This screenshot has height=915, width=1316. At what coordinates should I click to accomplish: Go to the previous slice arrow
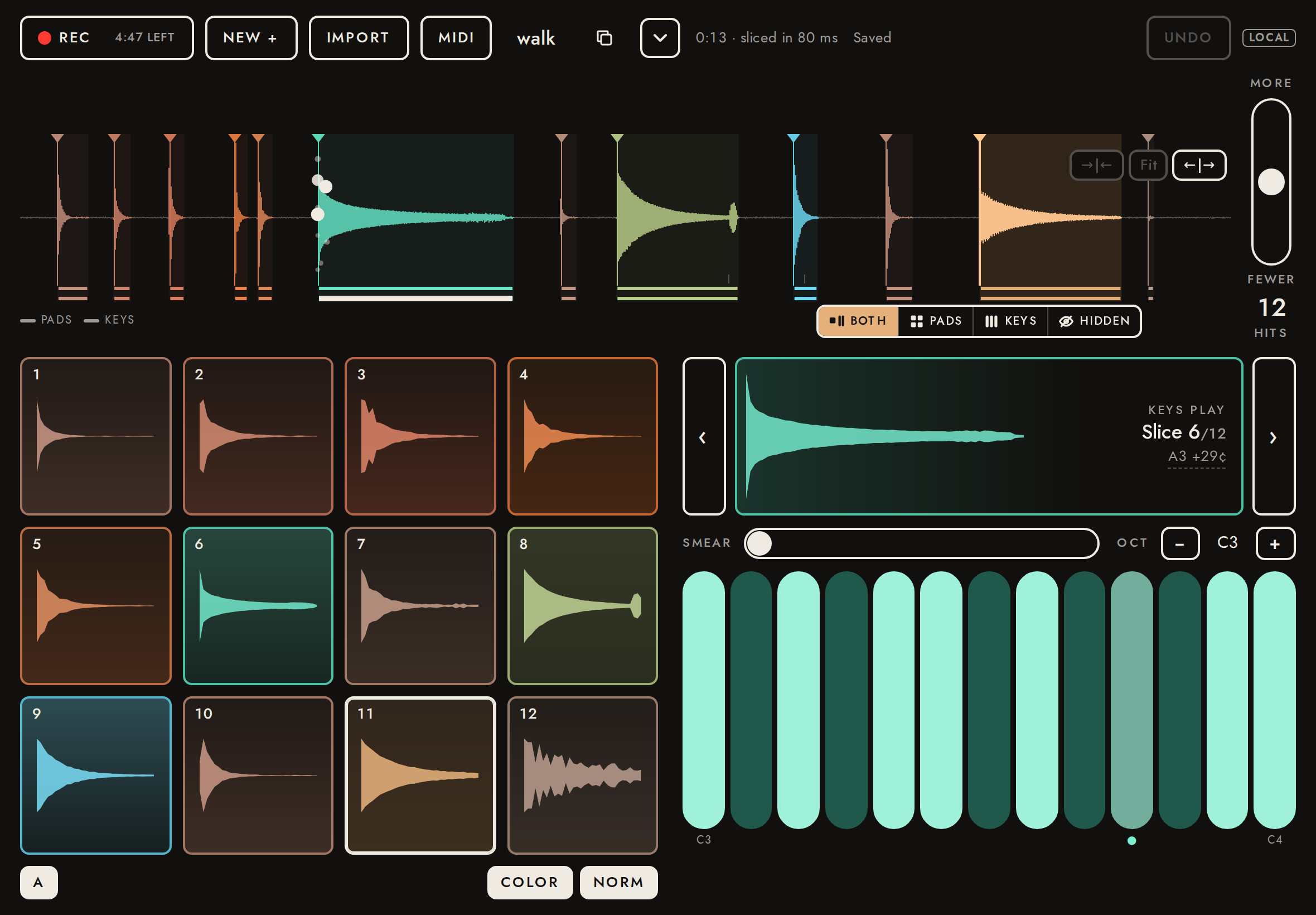[704, 436]
